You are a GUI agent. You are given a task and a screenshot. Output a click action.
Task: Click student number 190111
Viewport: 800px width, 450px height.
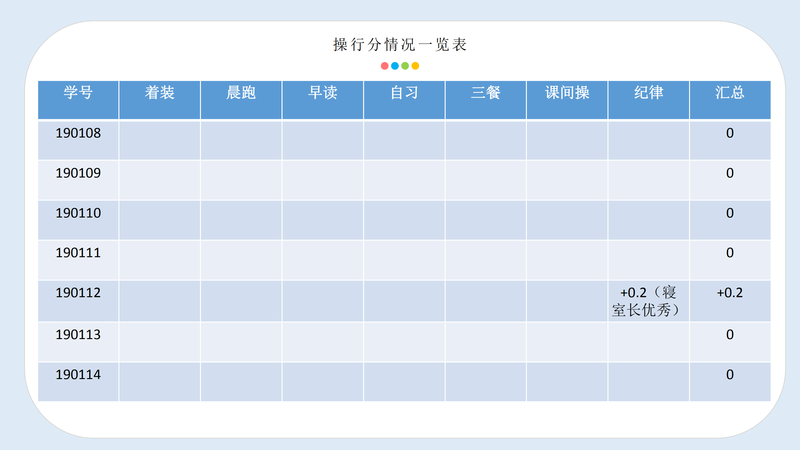pos(78,253)
